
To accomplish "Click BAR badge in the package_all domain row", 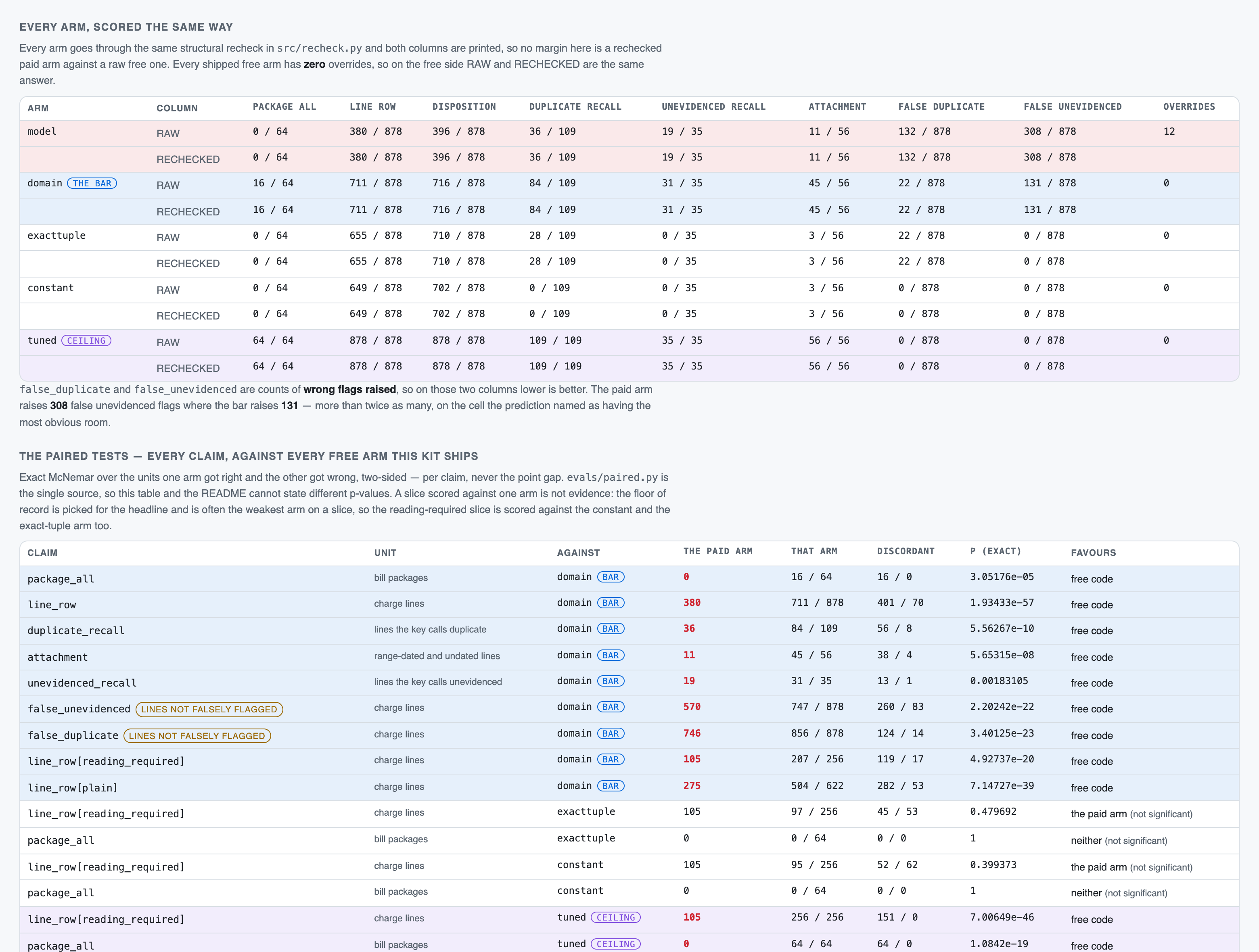I will pyautogui.click(x=611, y=577).
